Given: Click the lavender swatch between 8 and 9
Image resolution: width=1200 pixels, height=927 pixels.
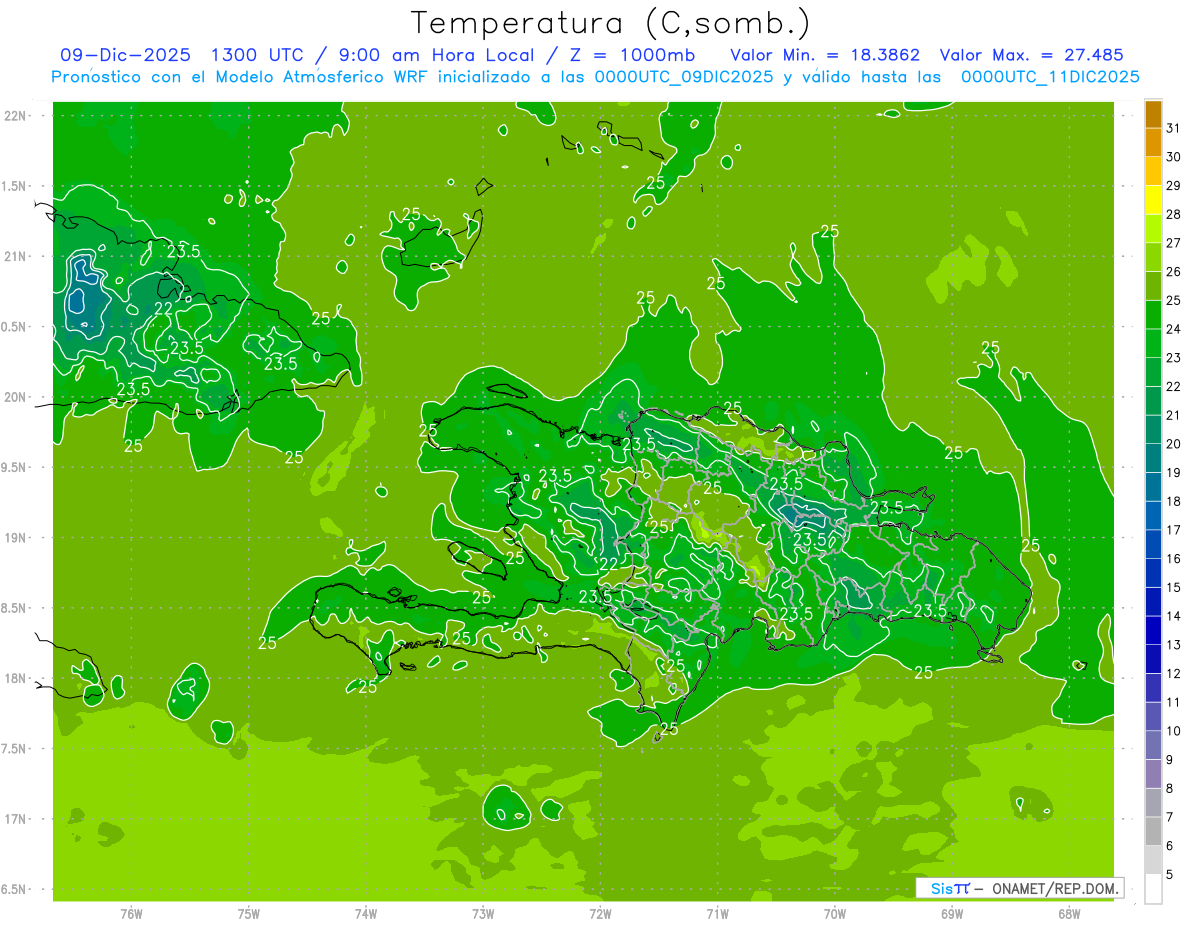Looking at the screenshot, I should [1153, 774].
